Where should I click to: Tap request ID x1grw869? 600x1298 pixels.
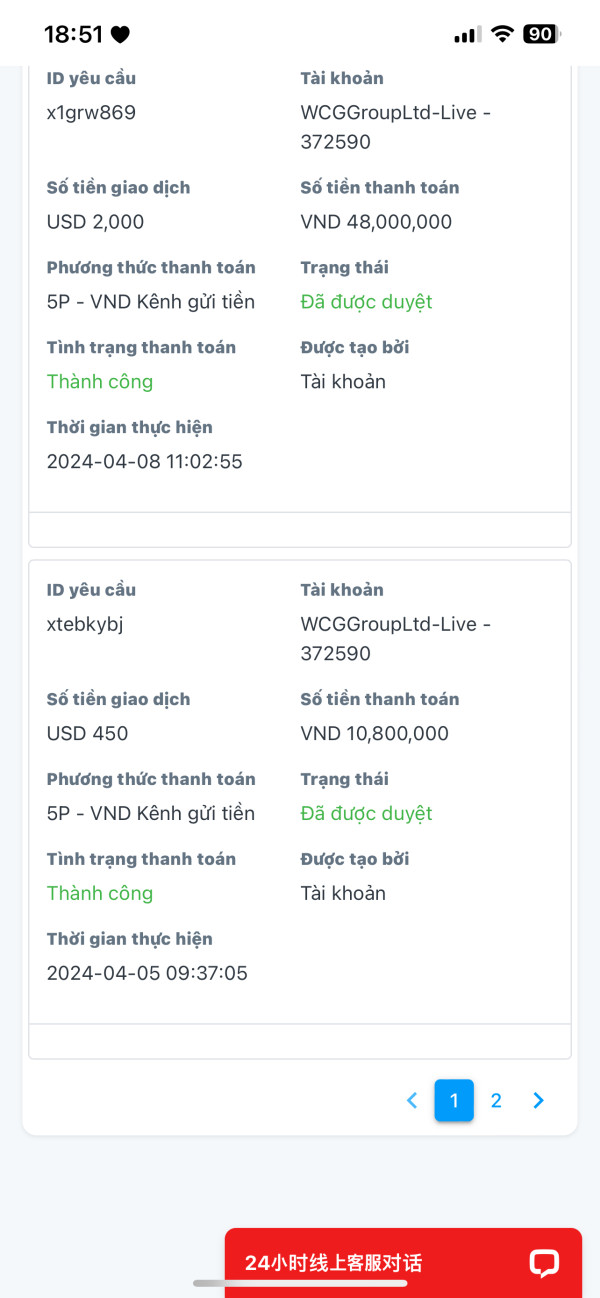(x=91, y=112)
